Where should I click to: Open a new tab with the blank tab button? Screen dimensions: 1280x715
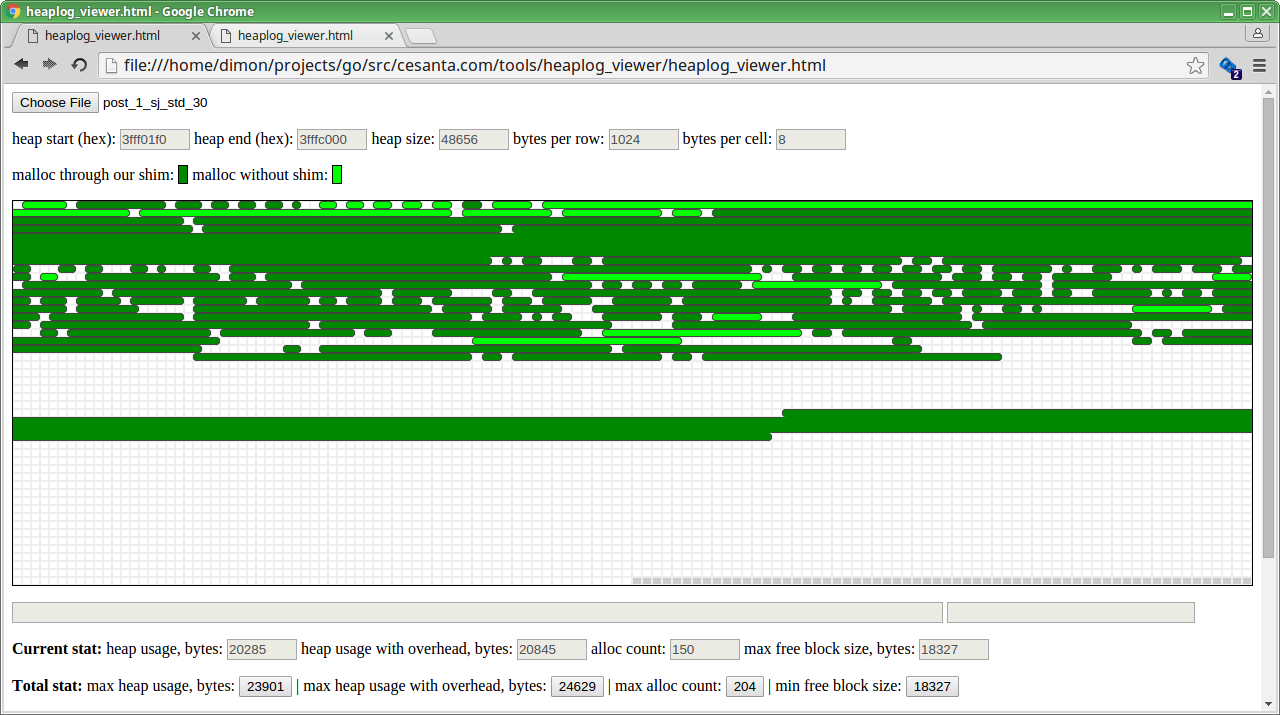(421, 37)
